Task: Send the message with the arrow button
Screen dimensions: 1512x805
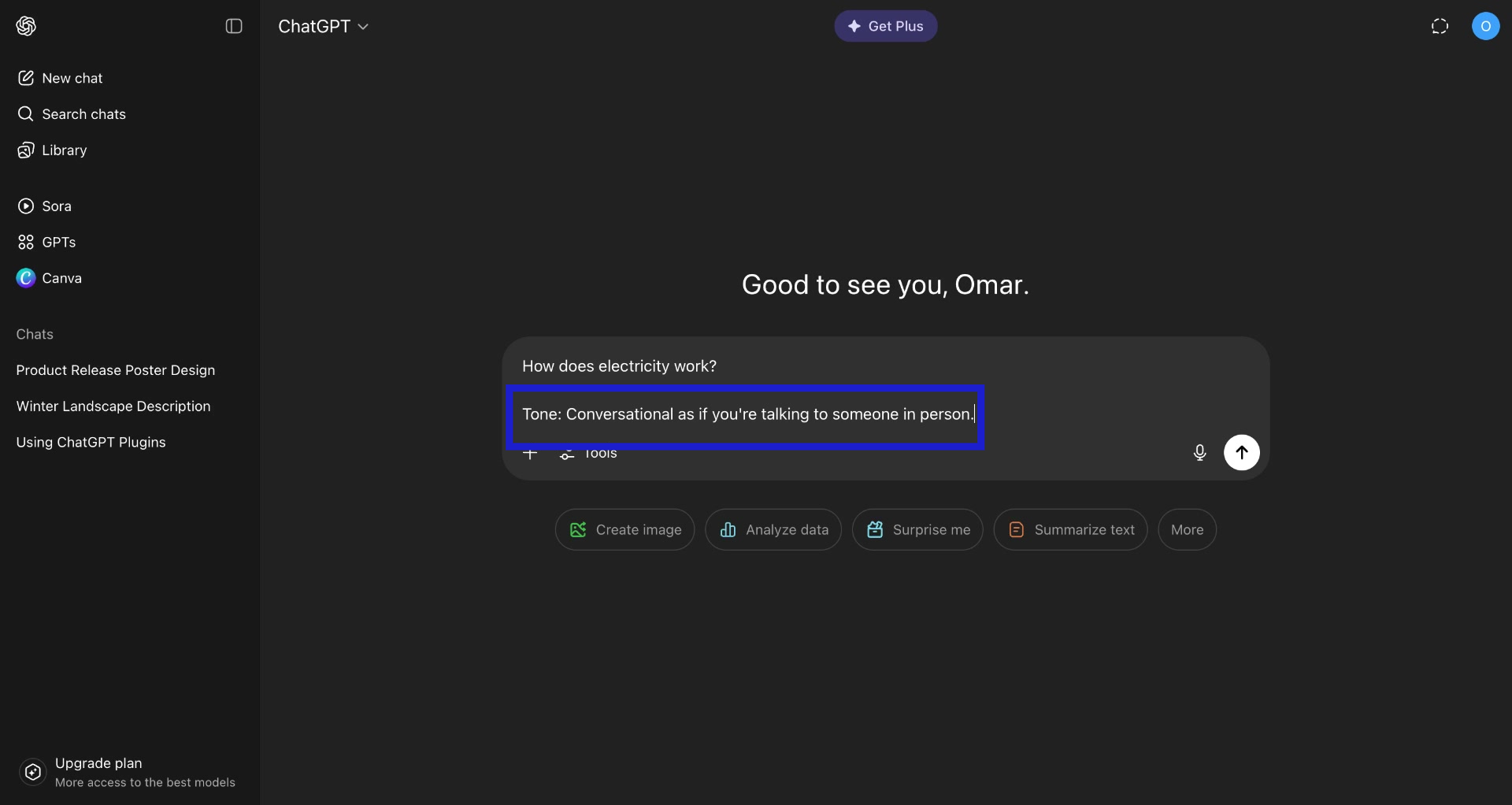Action: tap(1241, 452)
